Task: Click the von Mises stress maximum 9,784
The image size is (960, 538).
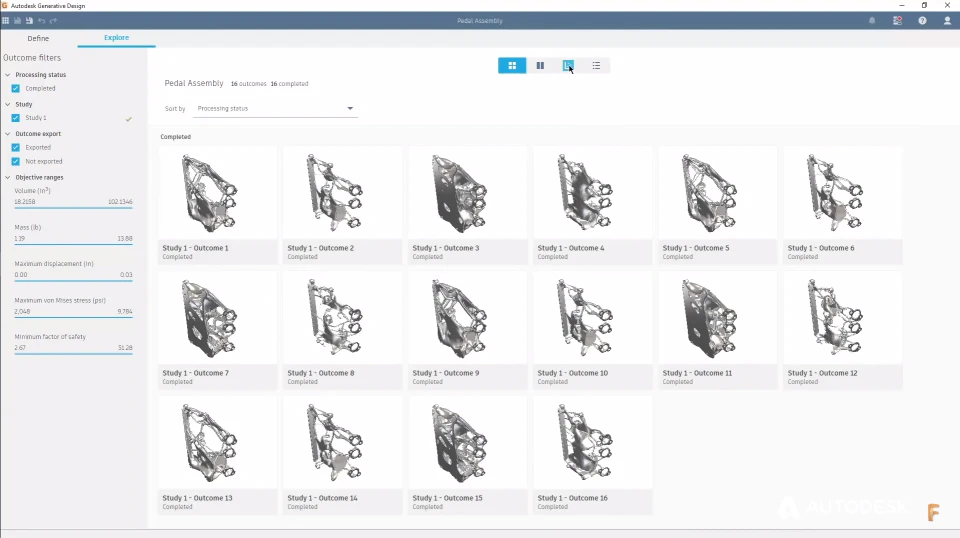Action: pos(125,311)
